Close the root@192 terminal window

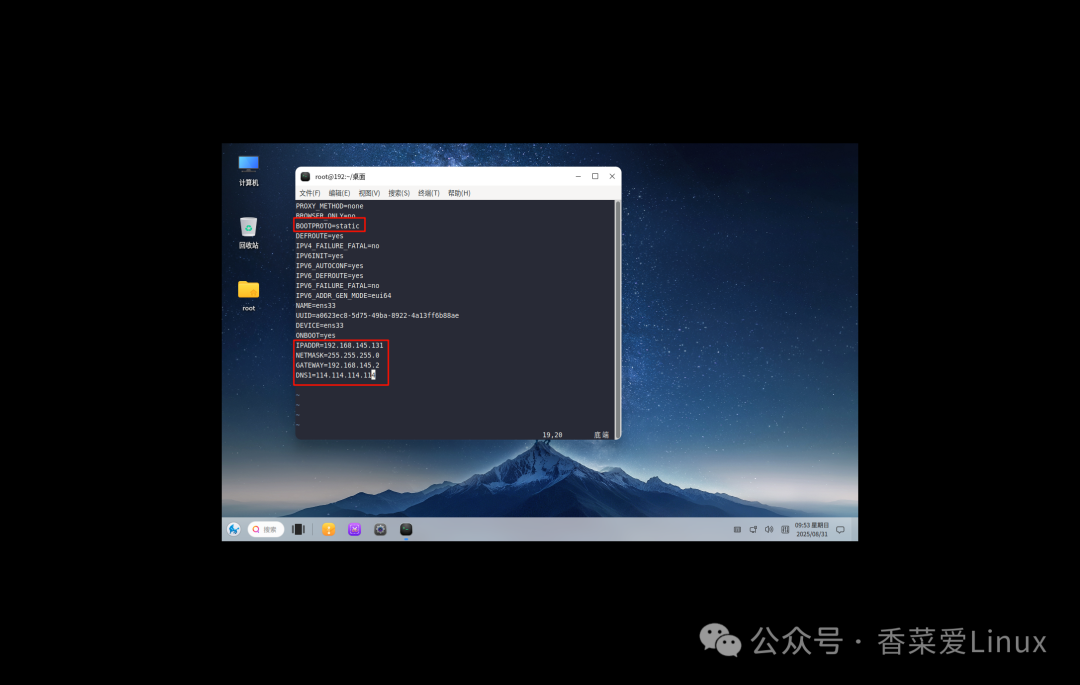612,176
